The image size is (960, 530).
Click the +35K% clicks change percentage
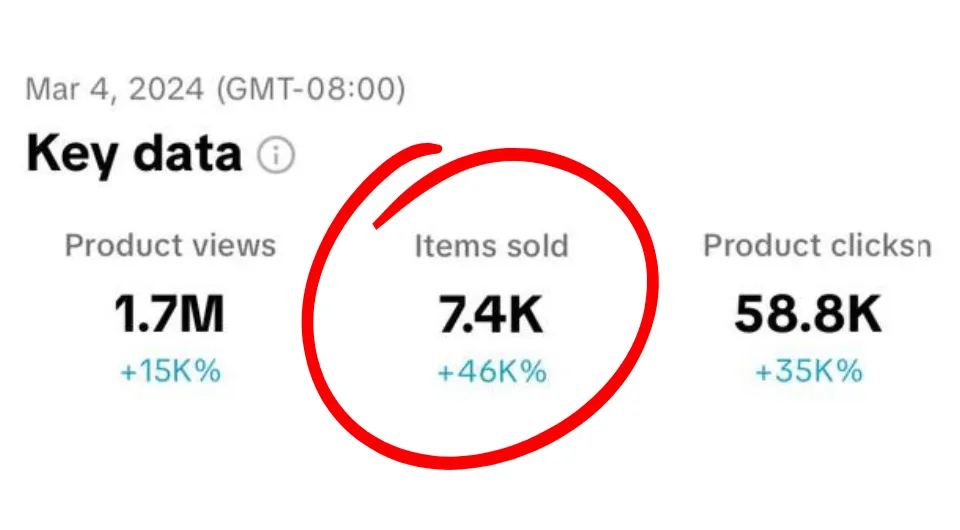click(x=808, y=372)
